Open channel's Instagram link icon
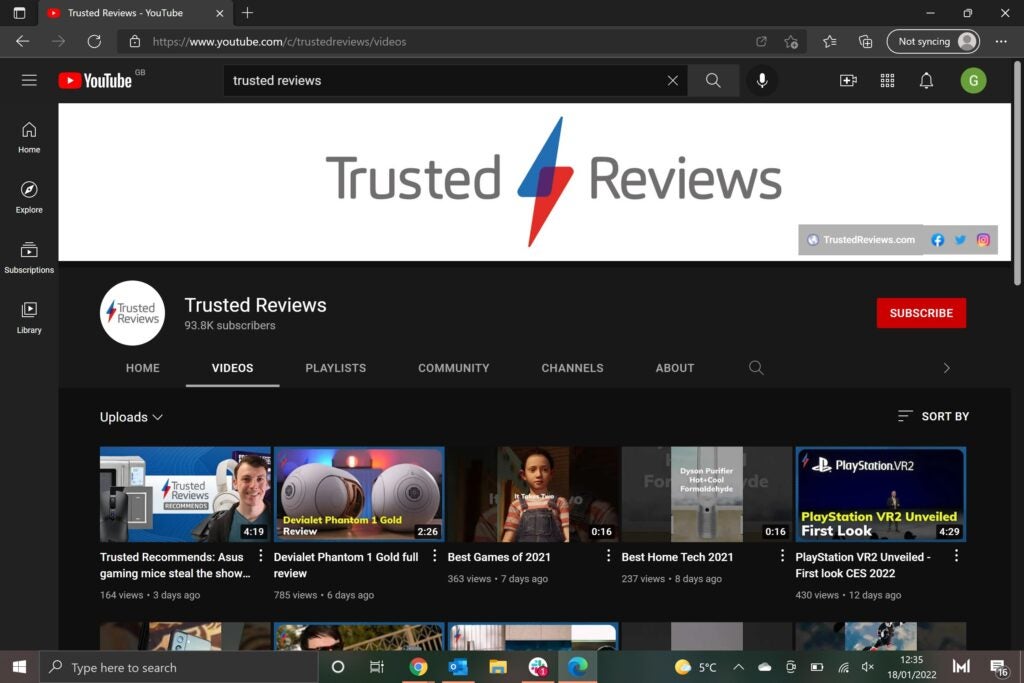The image size is (1024, 683). click(983, 240)
